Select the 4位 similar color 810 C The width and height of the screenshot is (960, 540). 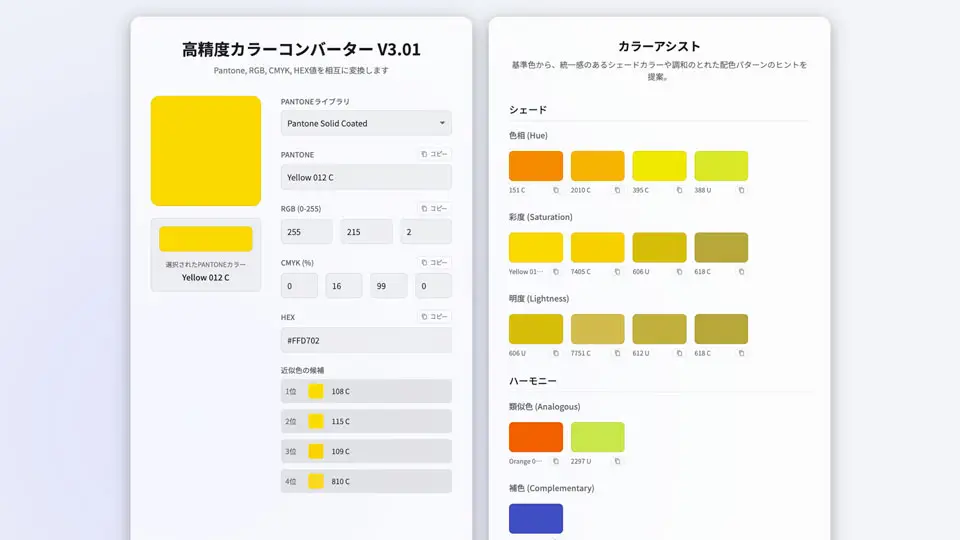366,481
